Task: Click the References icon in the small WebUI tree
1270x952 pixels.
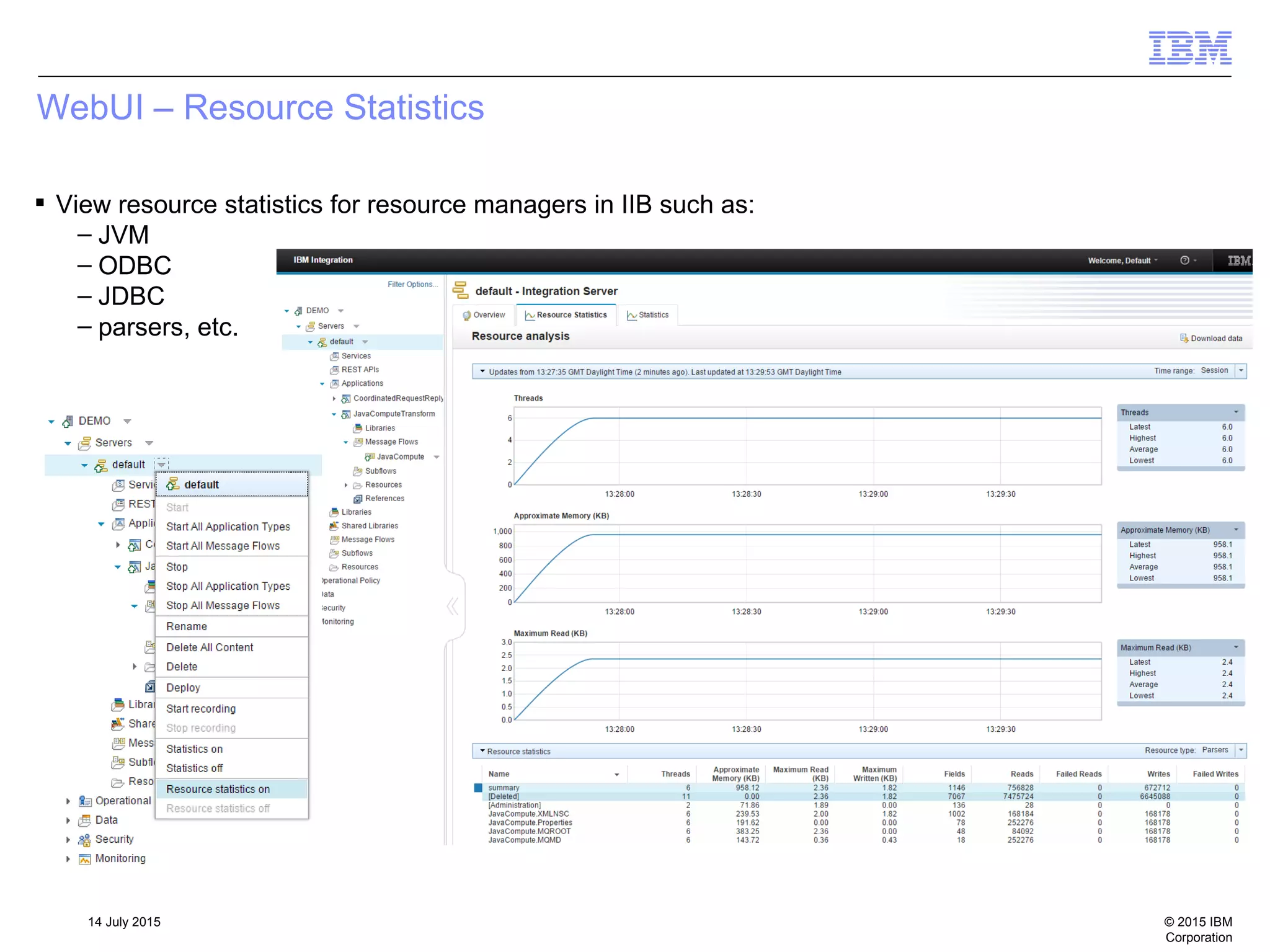Action: click(x=358, y=499)
